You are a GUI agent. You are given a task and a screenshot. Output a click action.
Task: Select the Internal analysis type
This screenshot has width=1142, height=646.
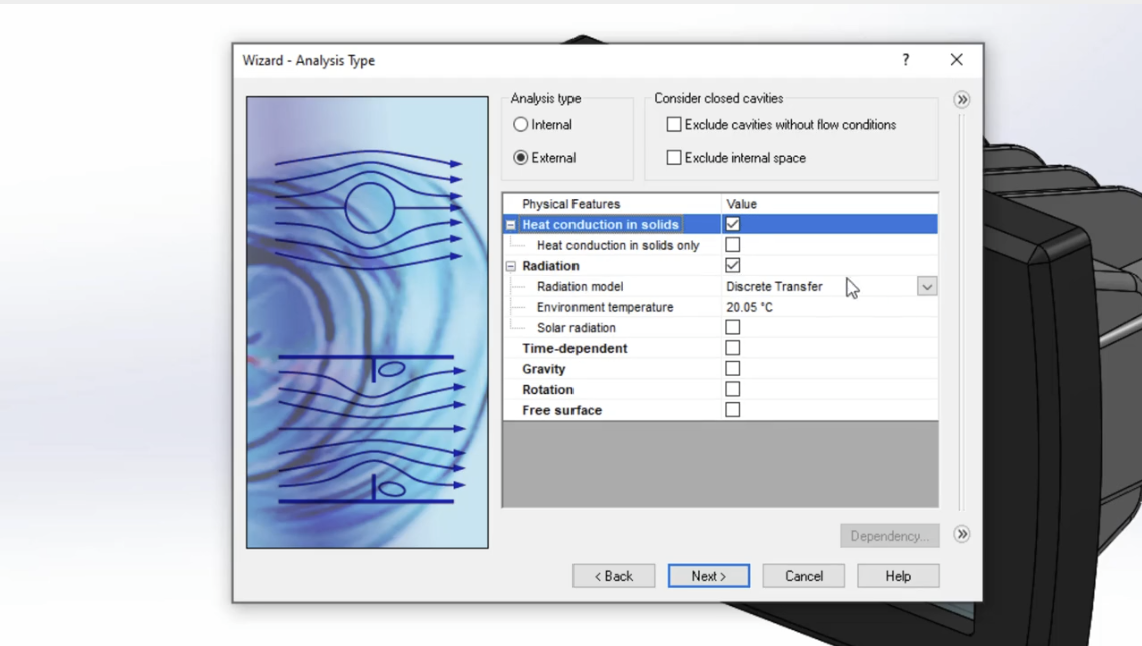pos(521,124)
